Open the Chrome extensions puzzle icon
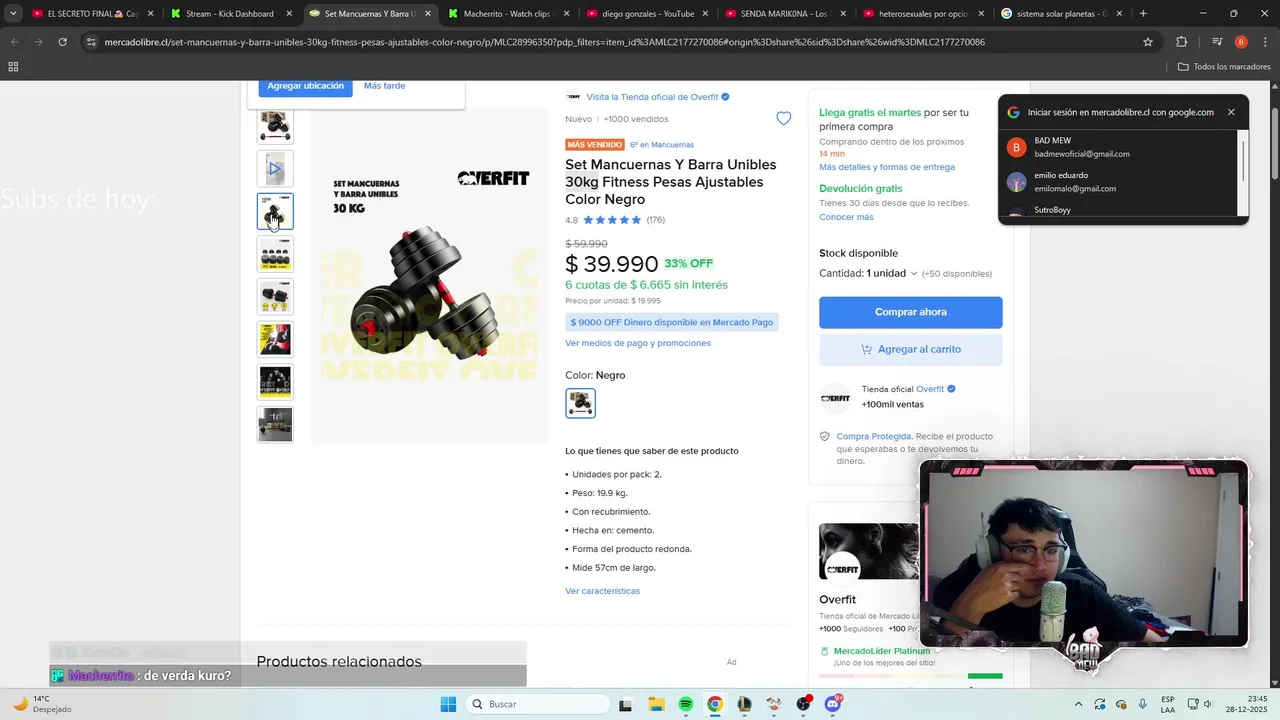This screenshot has height=720, width=1280. (1181, 42)
